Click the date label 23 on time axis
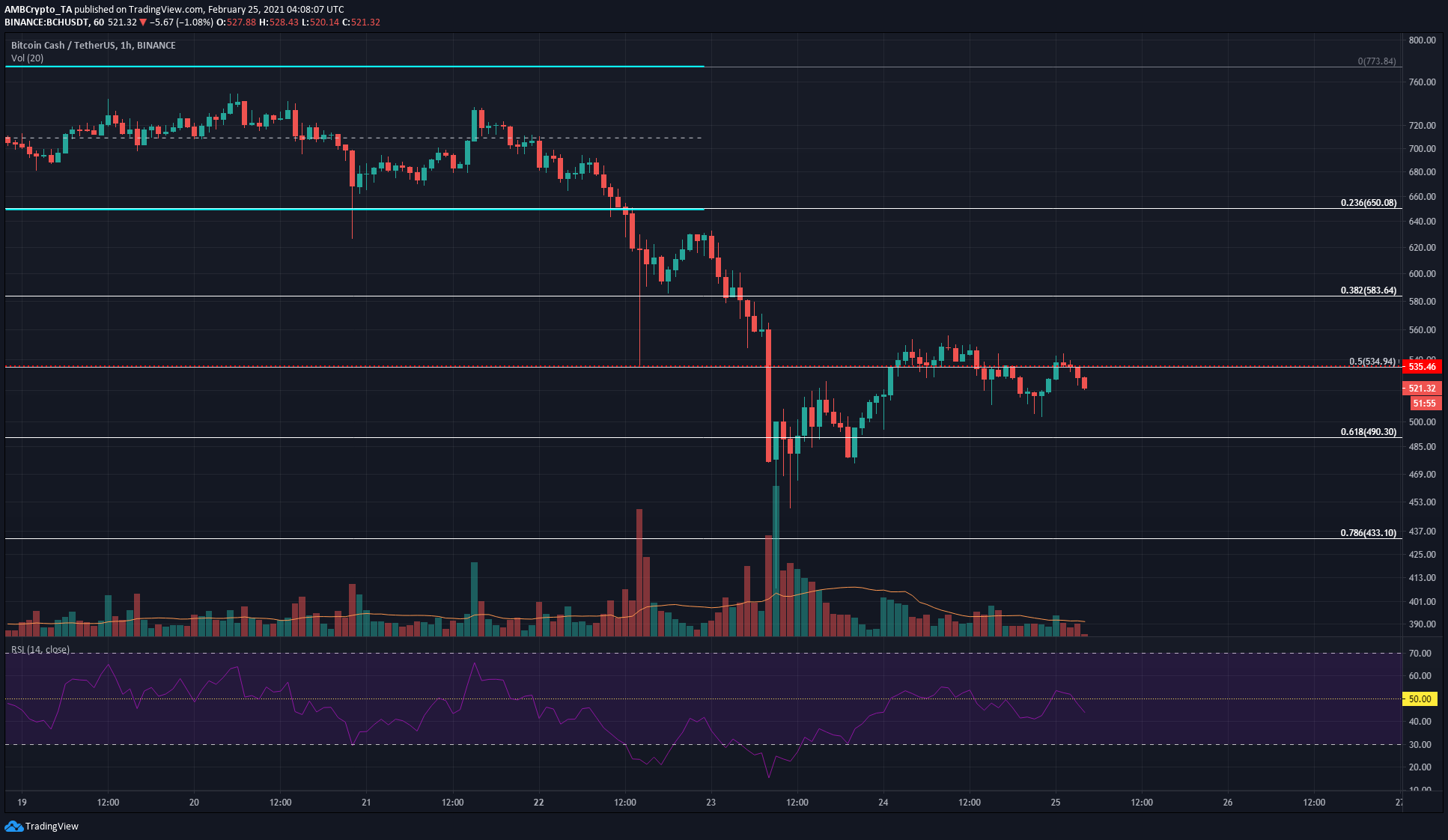The image size is (1448, 840). 711,803
